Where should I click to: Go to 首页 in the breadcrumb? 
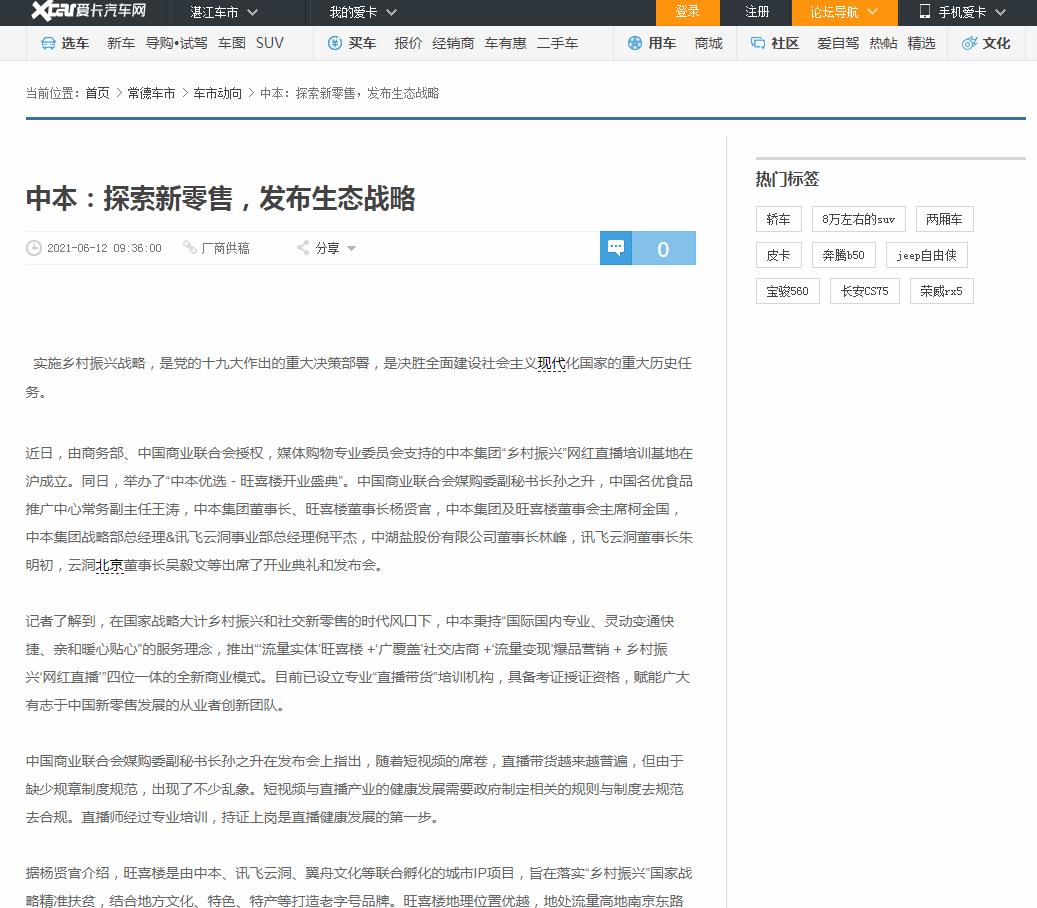[x=97, y=93]
